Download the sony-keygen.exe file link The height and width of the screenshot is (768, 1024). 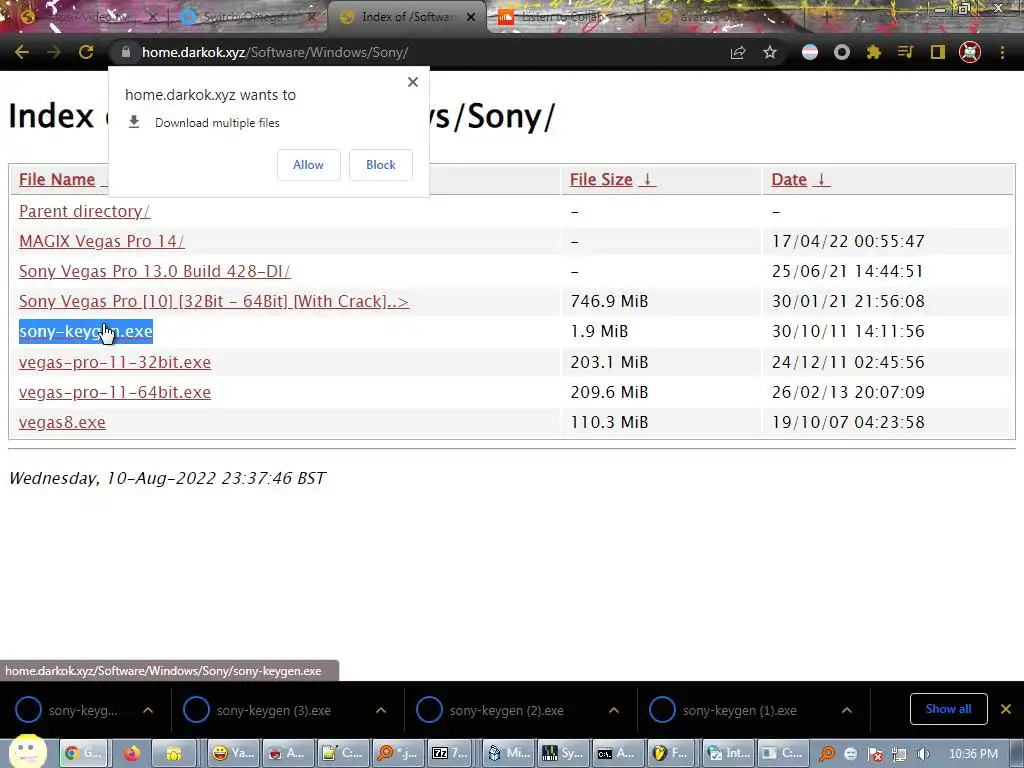tap(86, 332)
